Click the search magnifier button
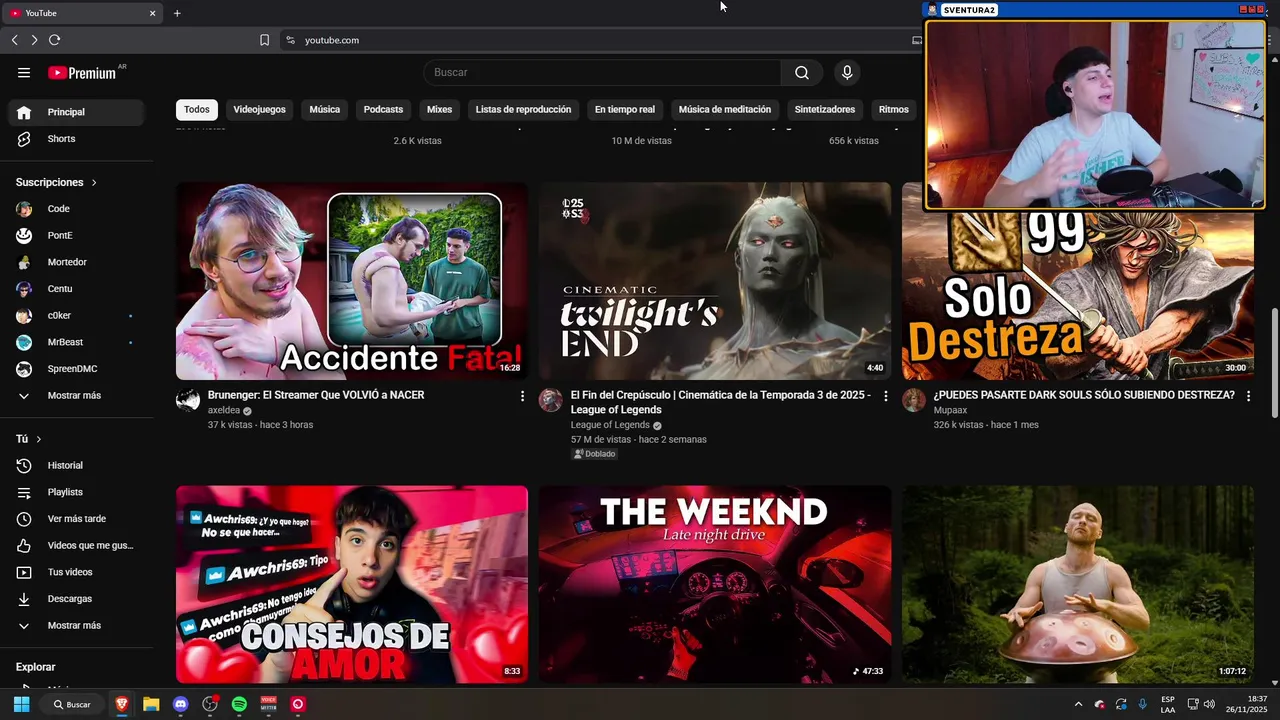Image resolution: width=1280 pixels, height=720 pixels. (802, 72)
